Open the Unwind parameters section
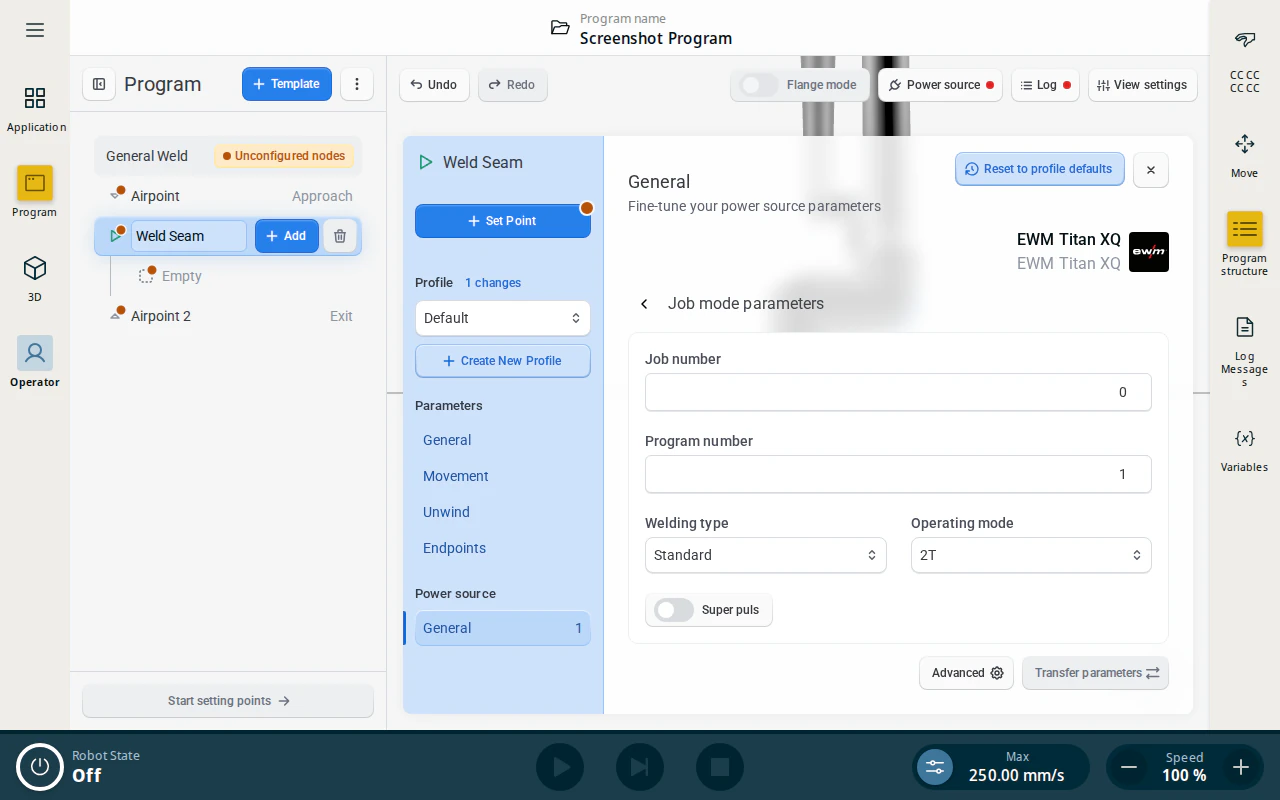The height and width of the screenshot is (800, 1280). [503, 512]
